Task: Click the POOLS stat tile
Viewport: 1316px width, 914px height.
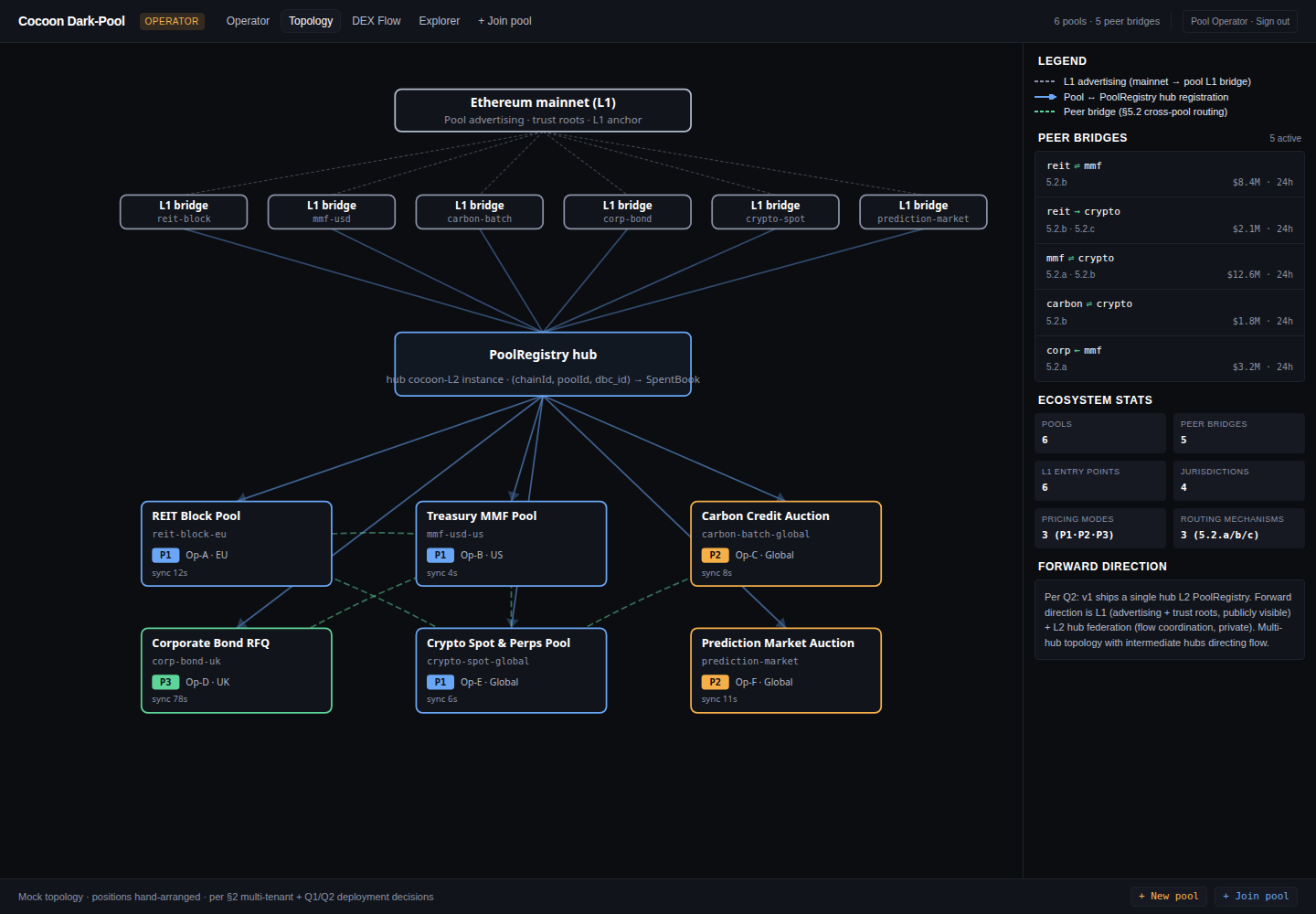Action: point(1100,433)
